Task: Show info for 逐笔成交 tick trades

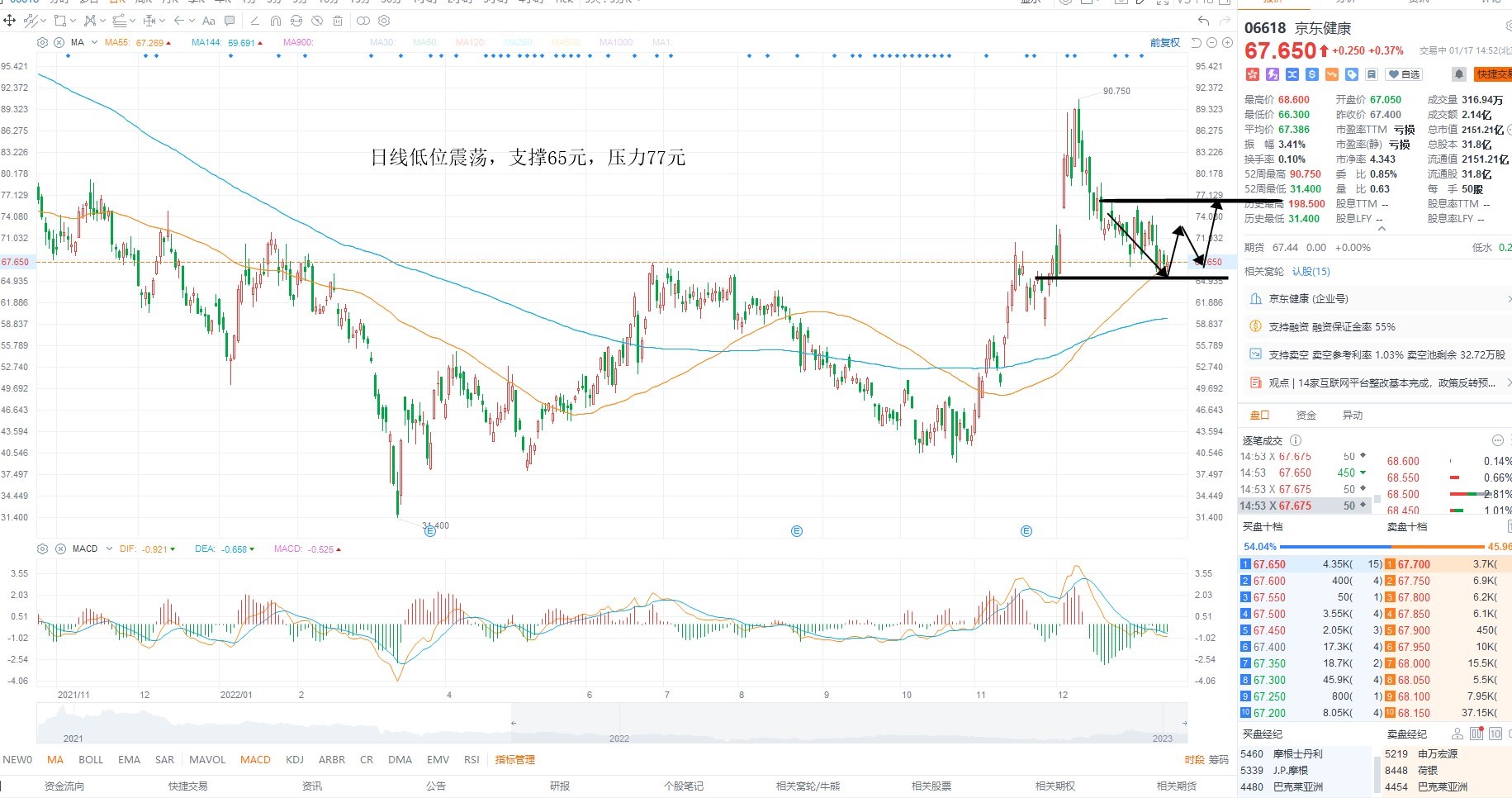Action: [1296, 440]
